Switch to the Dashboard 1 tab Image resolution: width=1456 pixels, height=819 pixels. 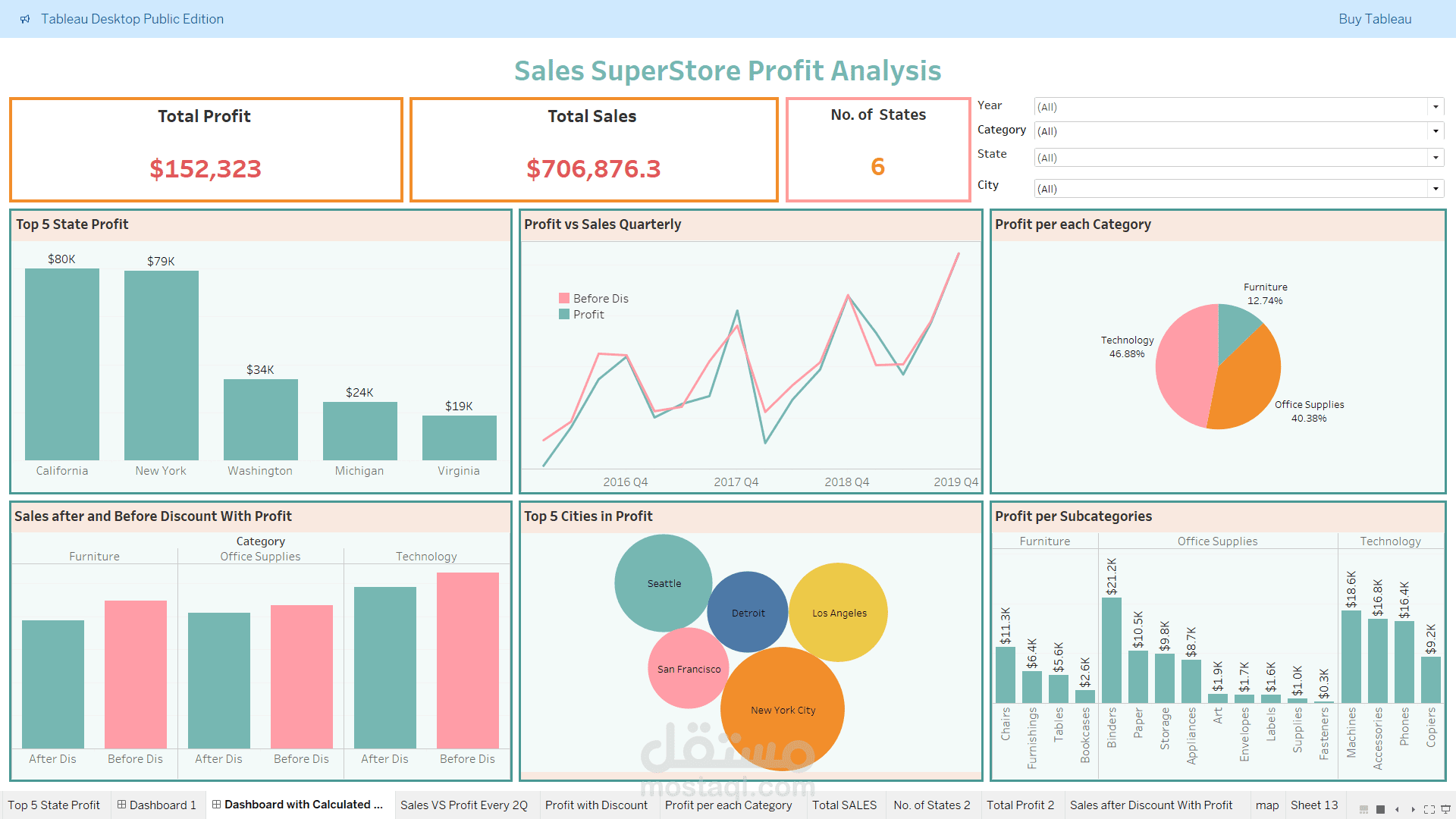162,805
